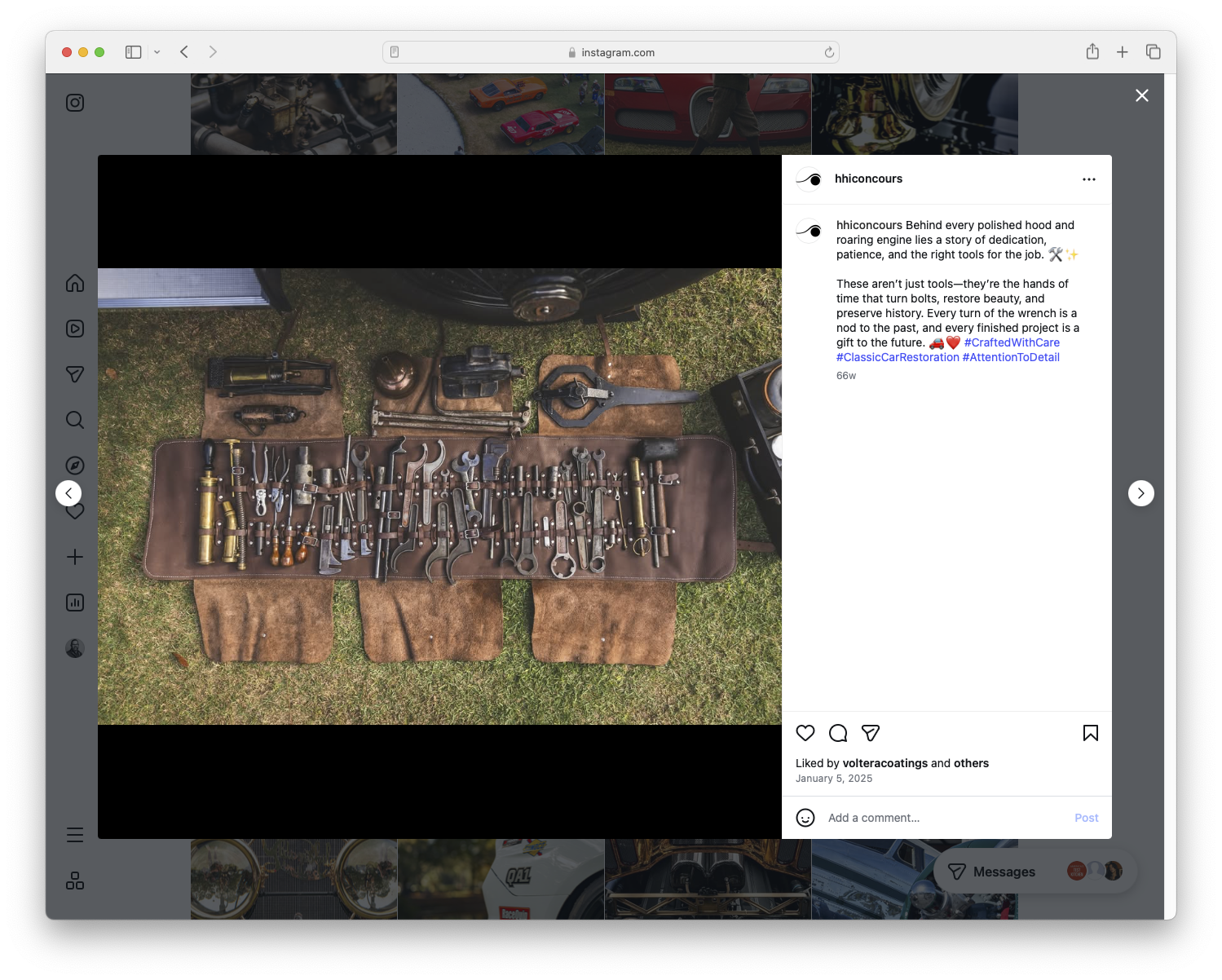
Task: Open the post options three-dot menu
Action: click(1089, 179)
